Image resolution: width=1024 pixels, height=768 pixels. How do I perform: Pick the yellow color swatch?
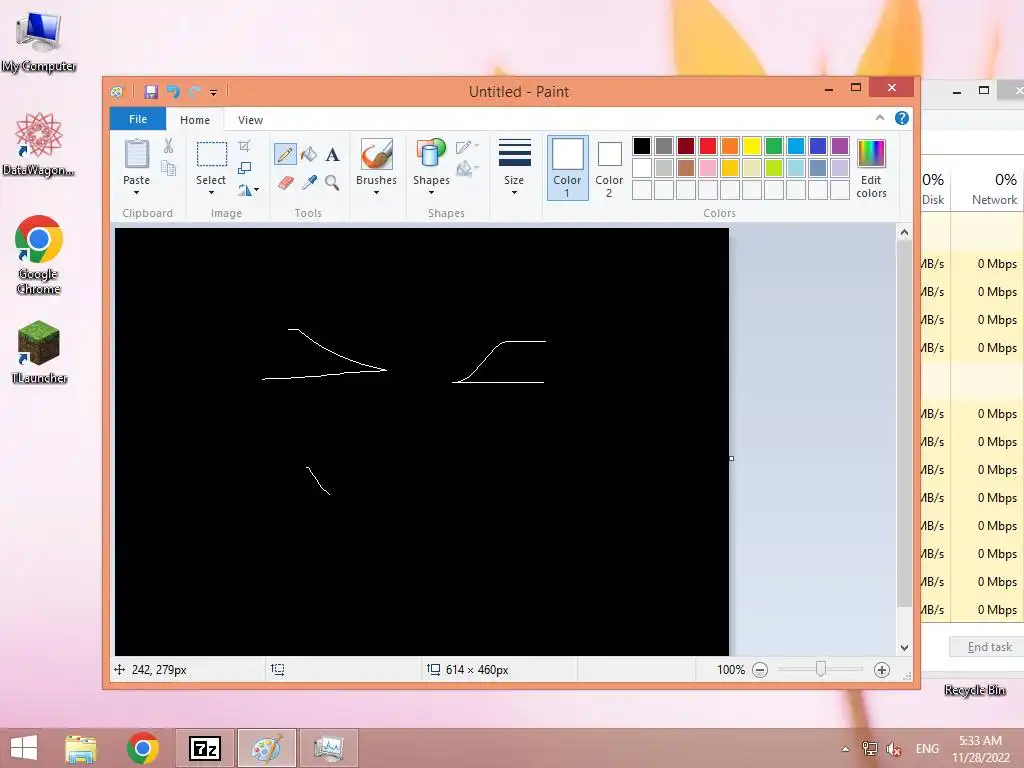point(752,146)
